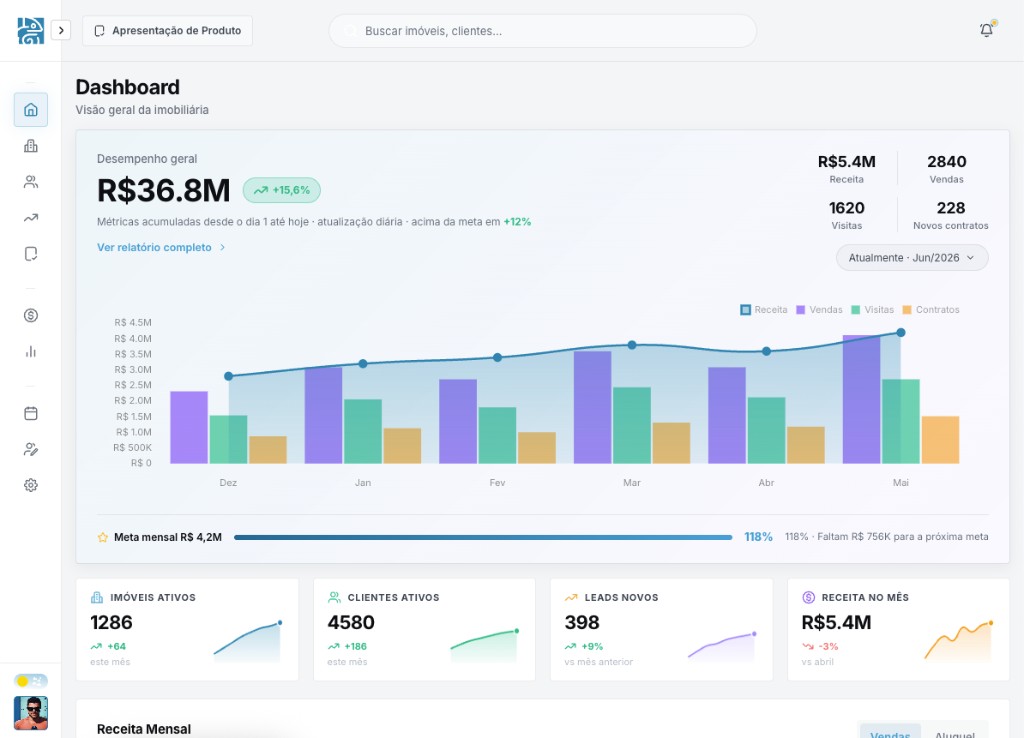
Task: Click the Meta mensal progress bar
Action: click(483, 537)
